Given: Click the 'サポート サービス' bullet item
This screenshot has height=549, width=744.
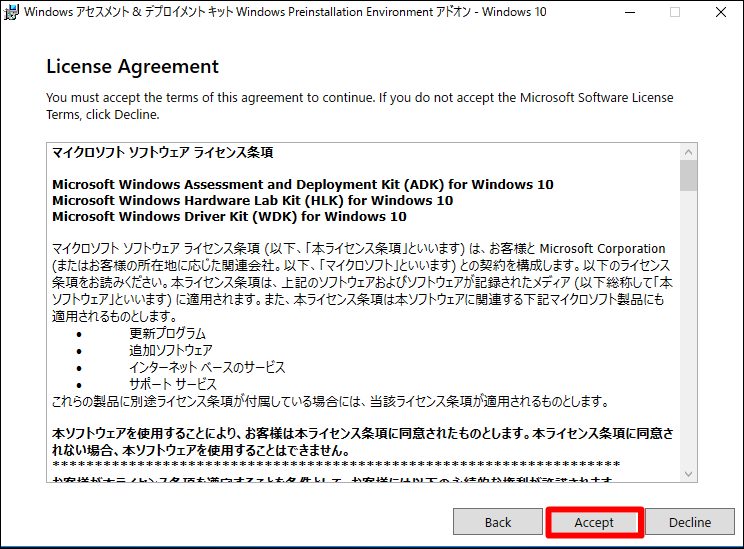Looking at the screenshot, I should tap(173, 384).
